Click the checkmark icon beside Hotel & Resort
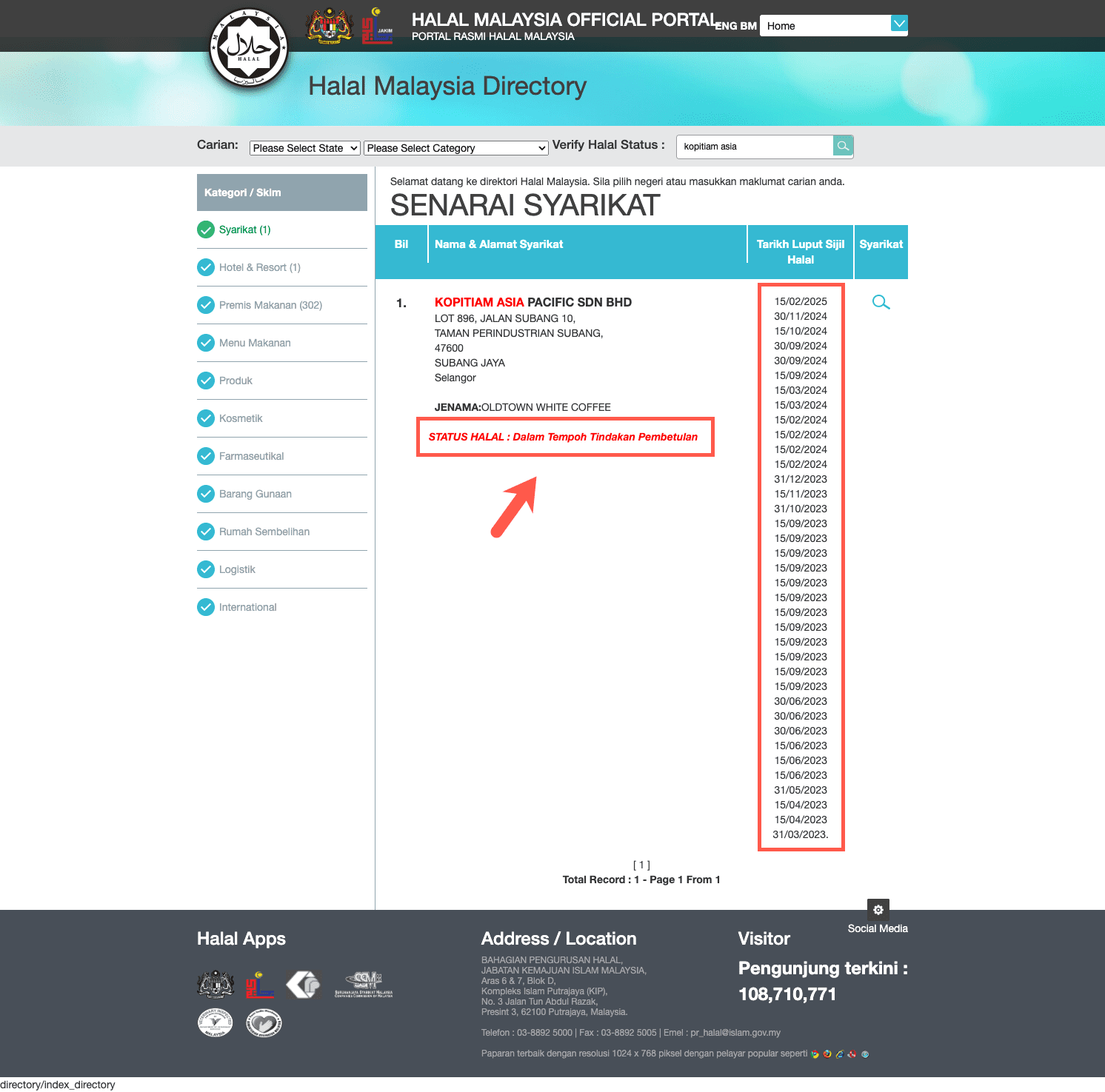The height and width of the screenshot is (1092, 1105). click(206, 267)
